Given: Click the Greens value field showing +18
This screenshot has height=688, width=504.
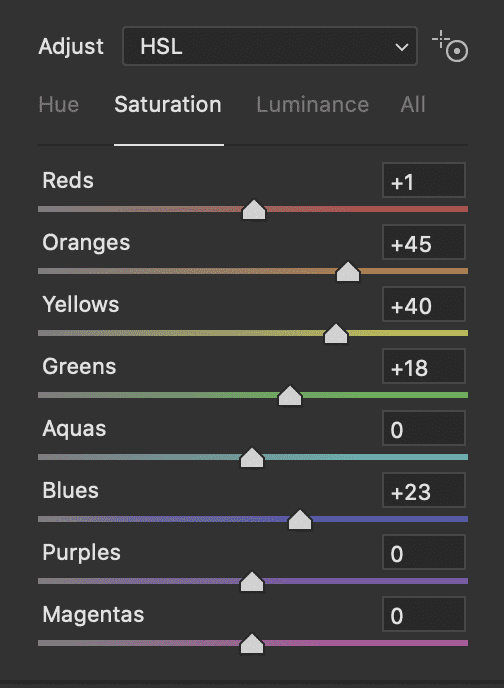Looking at the screenshot, I should [x=424, y=366].
